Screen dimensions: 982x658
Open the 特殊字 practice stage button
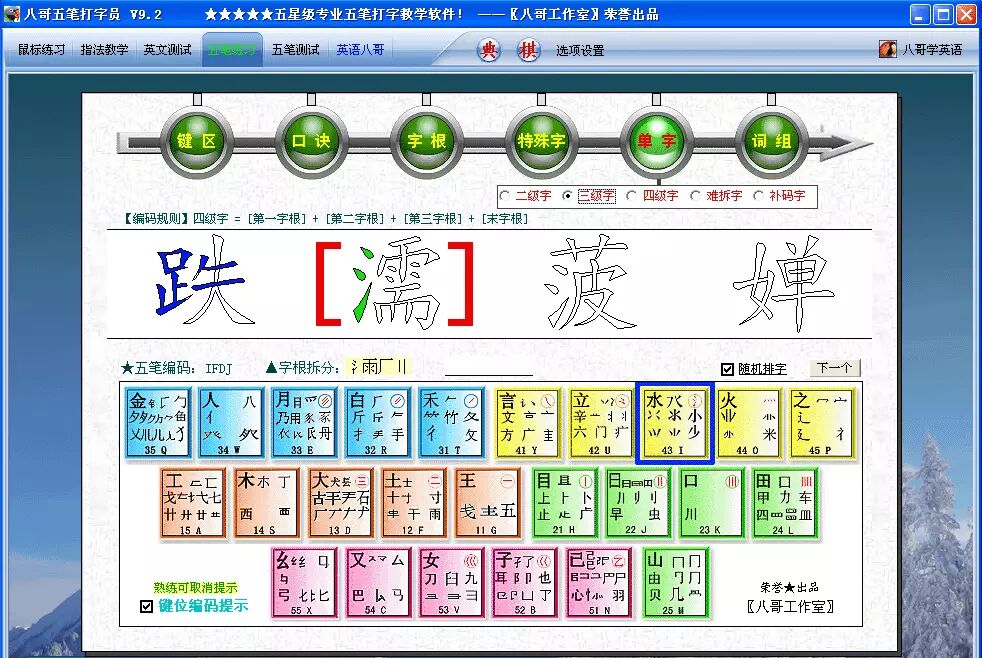540,140
